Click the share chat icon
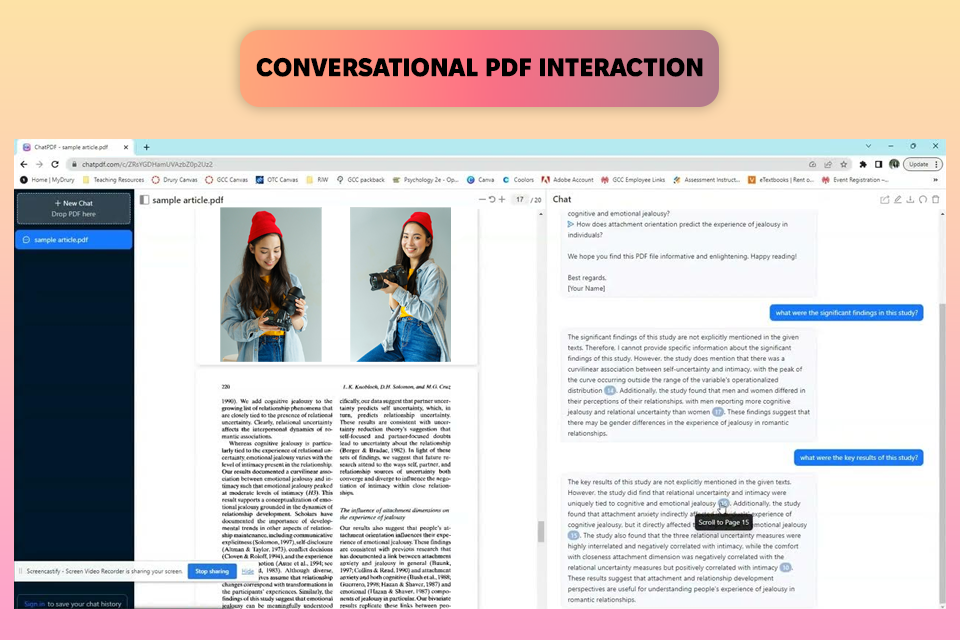The image size is (960, 640). click(885, 200)
